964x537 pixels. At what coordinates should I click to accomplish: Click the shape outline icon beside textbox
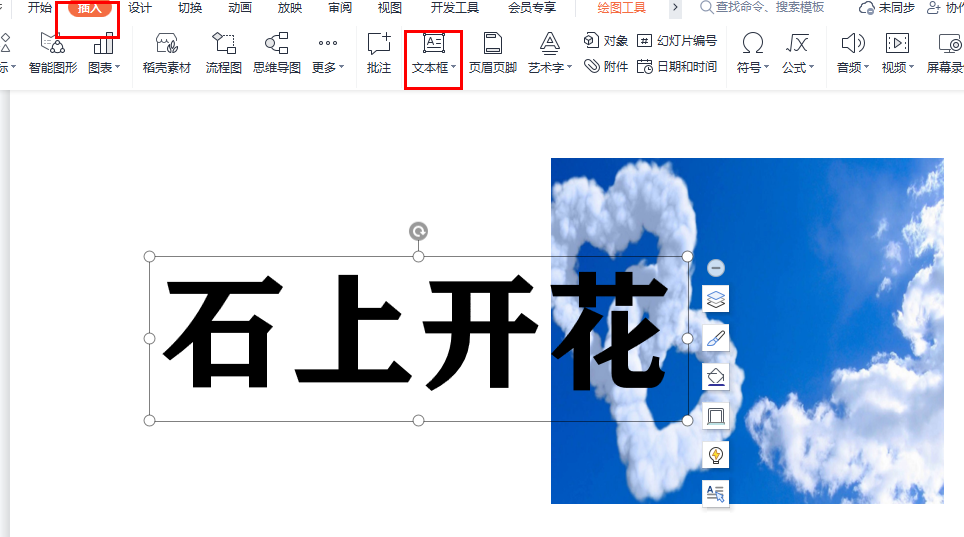[x=716, y=416]
